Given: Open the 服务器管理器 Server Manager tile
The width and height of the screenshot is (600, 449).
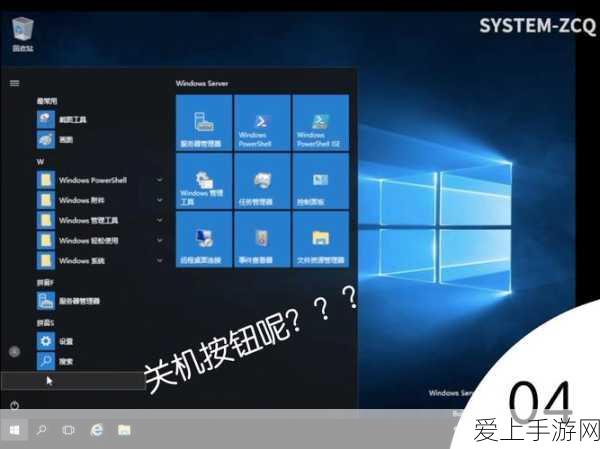Looking at the screenshot, I should 204,123.
